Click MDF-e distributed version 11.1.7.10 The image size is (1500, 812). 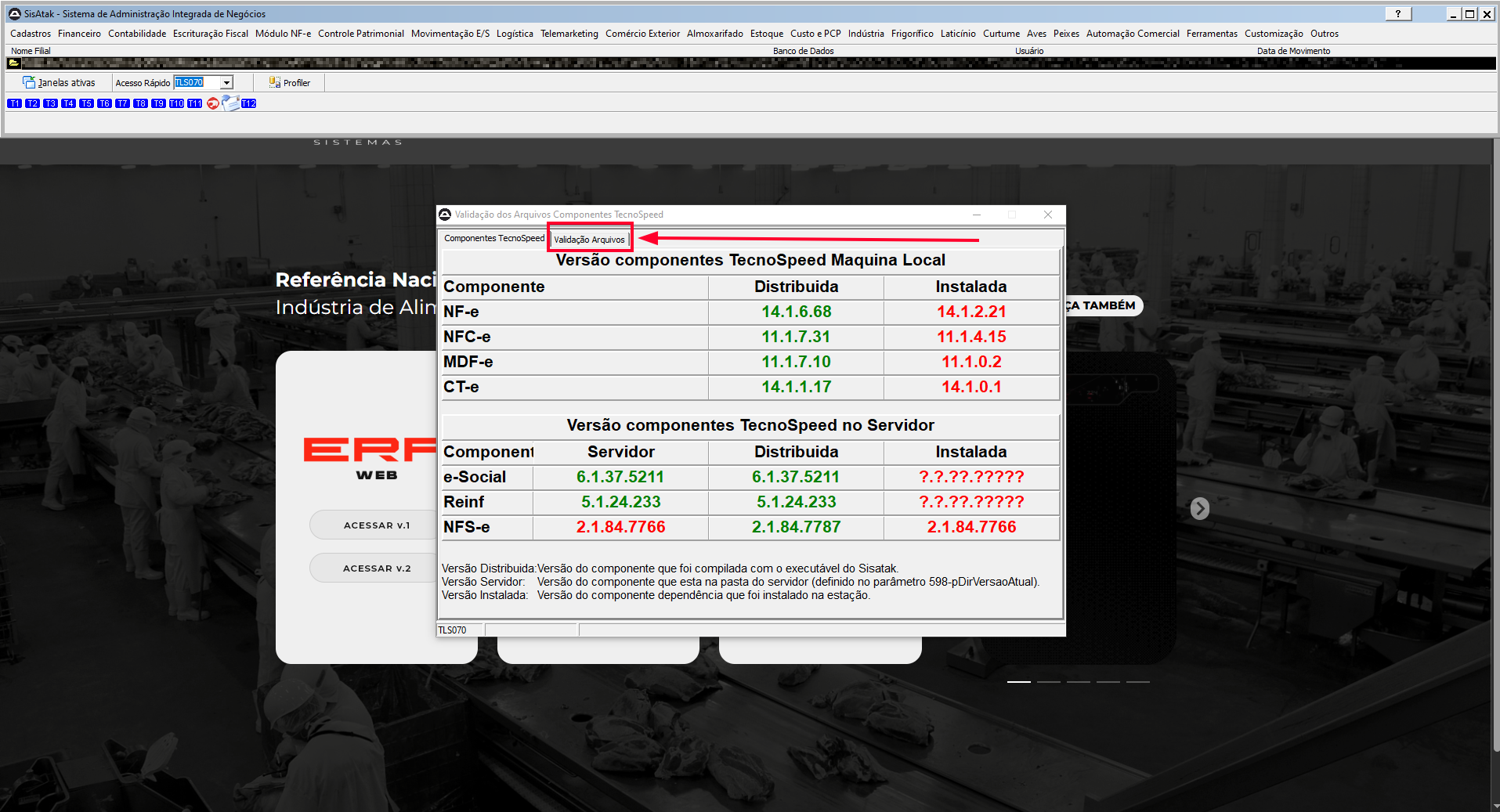797,362
